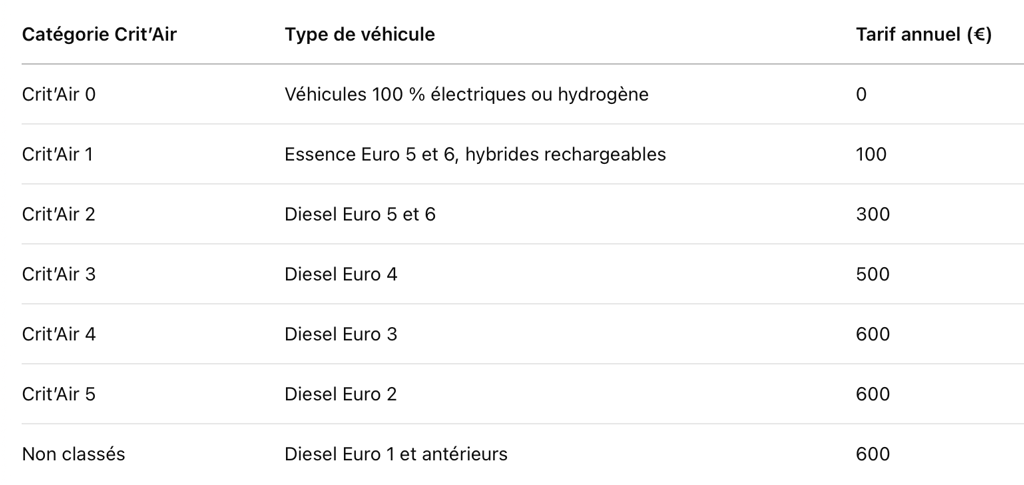The height and width of the screenshot is (485, 1024).
Task: Click the 300 tariff value
Action: 873,214
